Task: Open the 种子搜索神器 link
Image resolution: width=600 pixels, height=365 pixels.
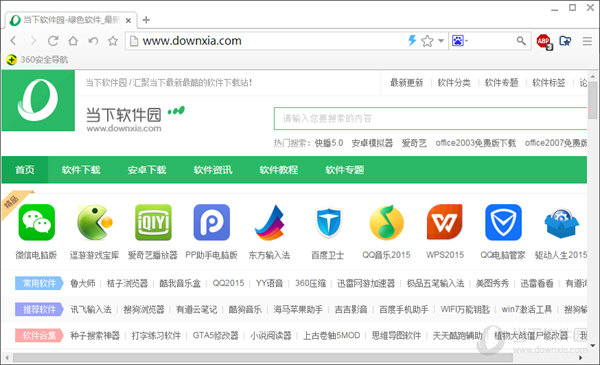Action: pos(95,336)
